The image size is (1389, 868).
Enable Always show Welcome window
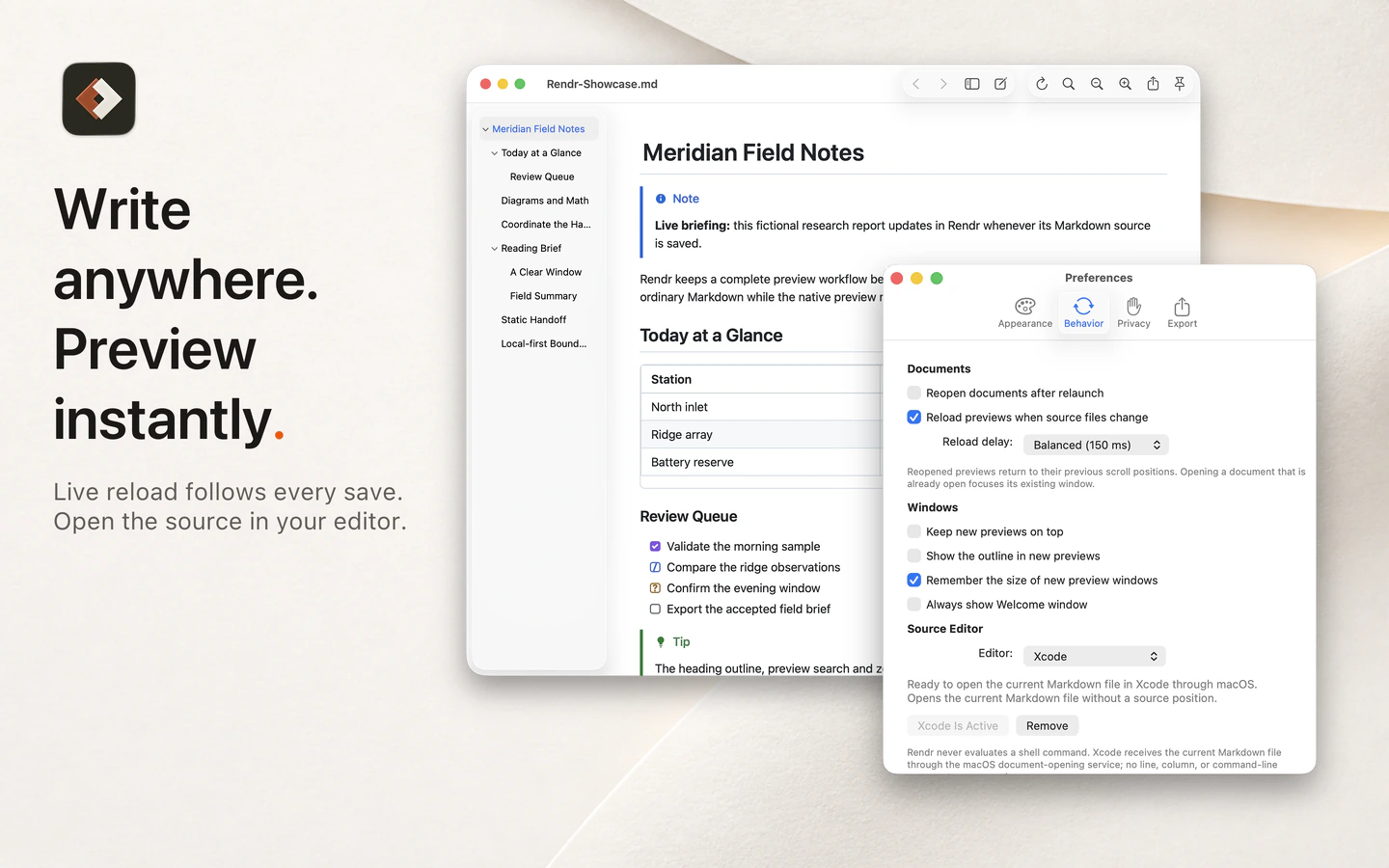[913, 604]
